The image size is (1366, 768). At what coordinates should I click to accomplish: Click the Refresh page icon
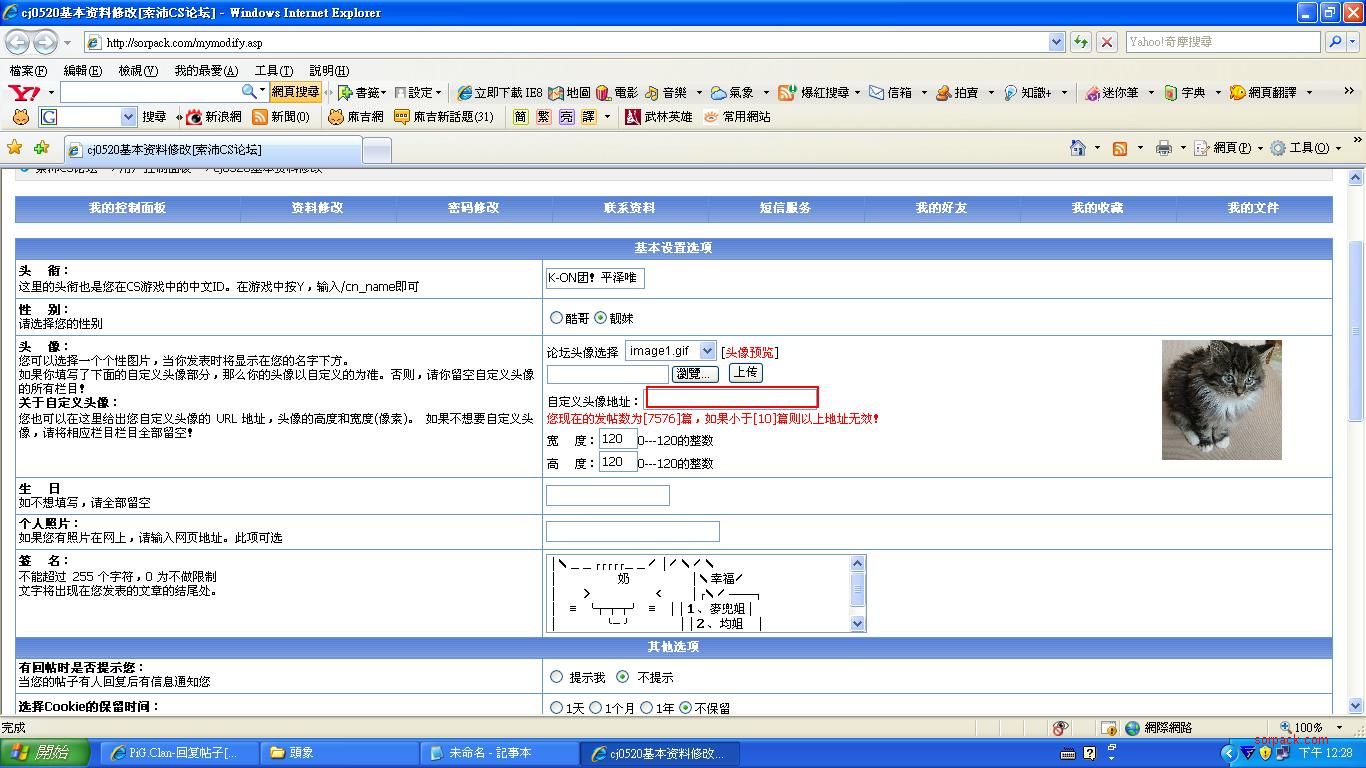click(1080, 42)
